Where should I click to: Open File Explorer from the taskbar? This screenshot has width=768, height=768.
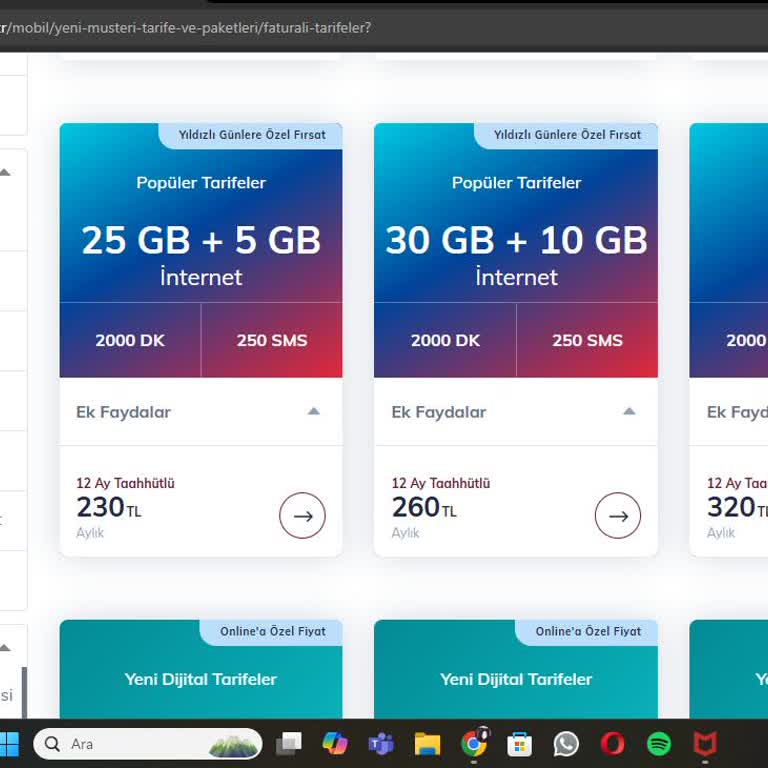point(427,744)
